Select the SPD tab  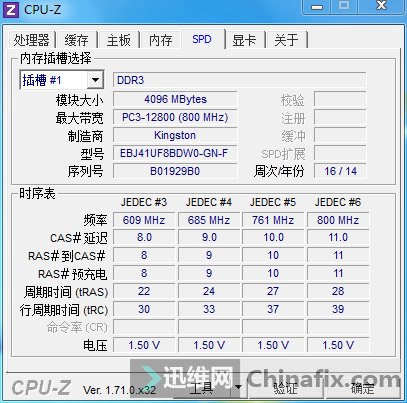point(202,39)
